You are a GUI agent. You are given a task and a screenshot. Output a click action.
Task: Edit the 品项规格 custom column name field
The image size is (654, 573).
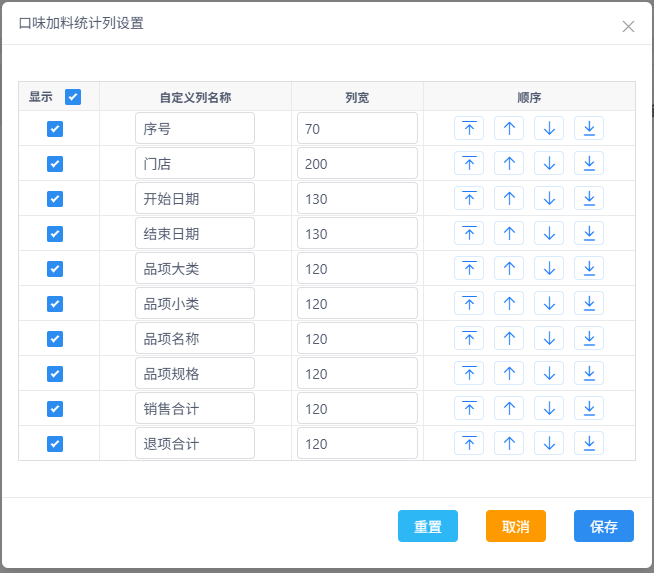pyautogui.click(x=195, y=373)
